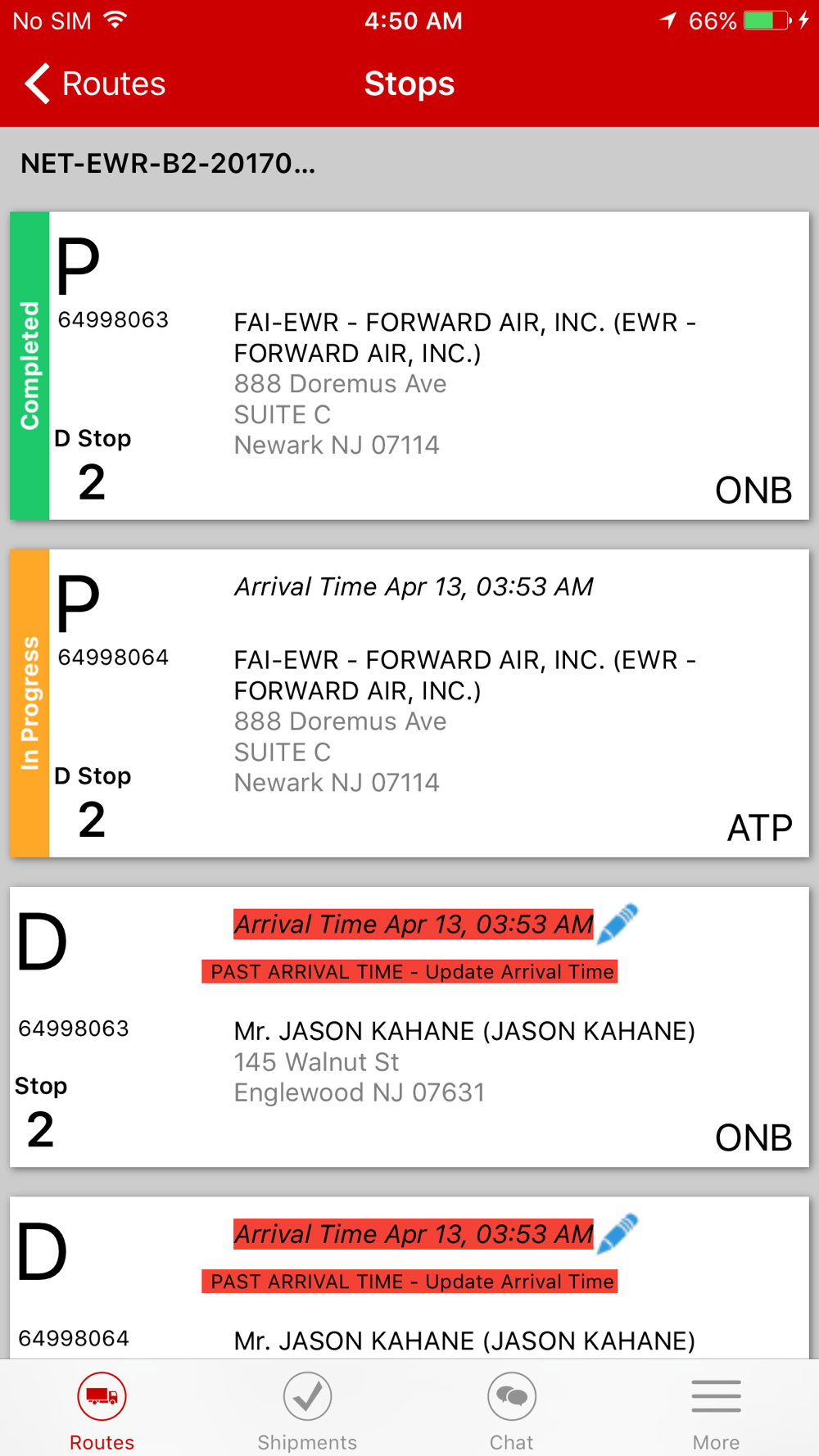819x1456 pixels.
Task: Select the green Completed status strip
Action: tap(29, 366)
